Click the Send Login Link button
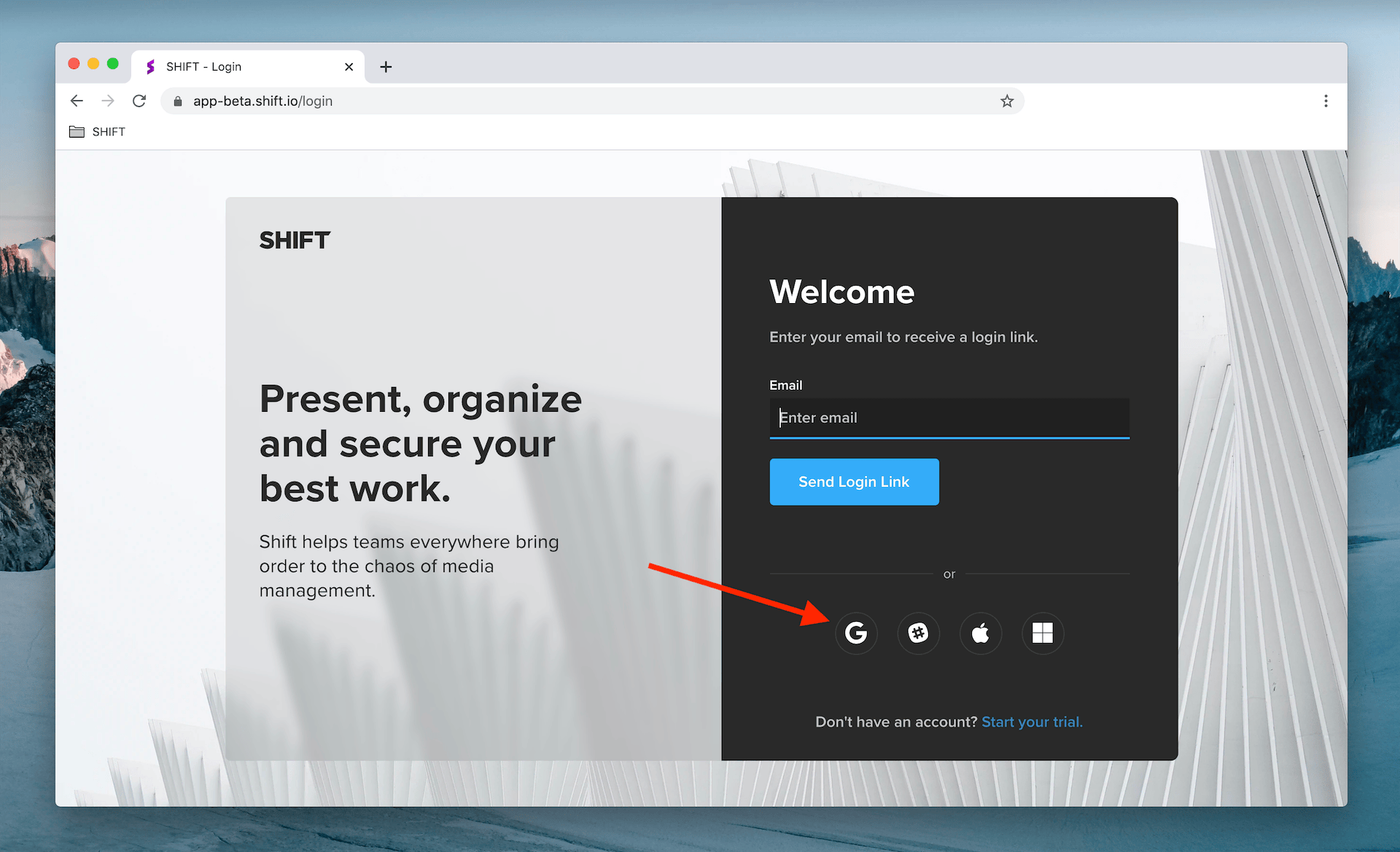 pyautogui.click(x=854, y=482)
